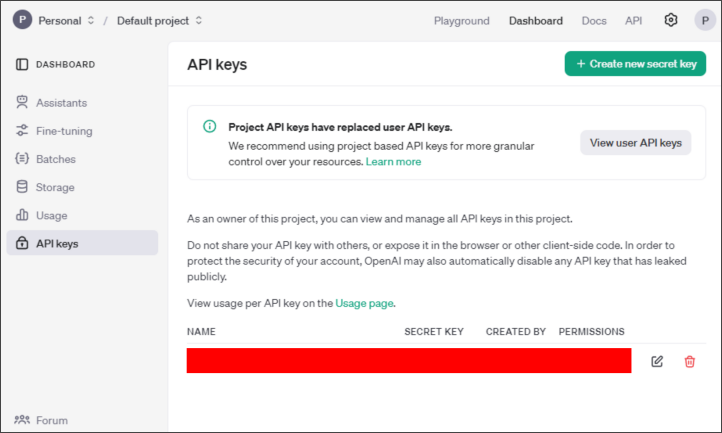Open the Usage page link
This screenshot has width=722, height=433.
[364, 303]
